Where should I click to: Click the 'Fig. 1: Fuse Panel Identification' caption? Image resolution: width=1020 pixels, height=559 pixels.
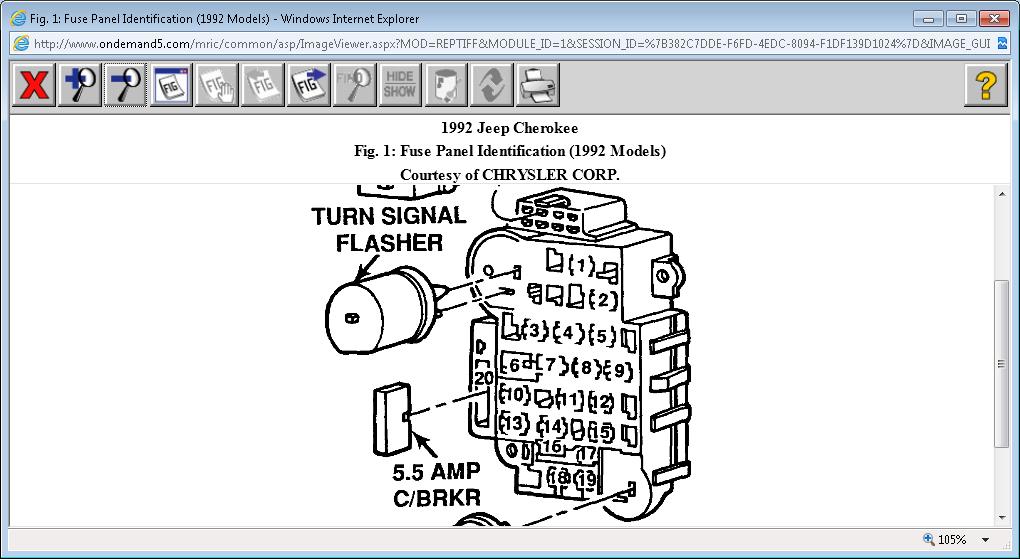point(510,151)
